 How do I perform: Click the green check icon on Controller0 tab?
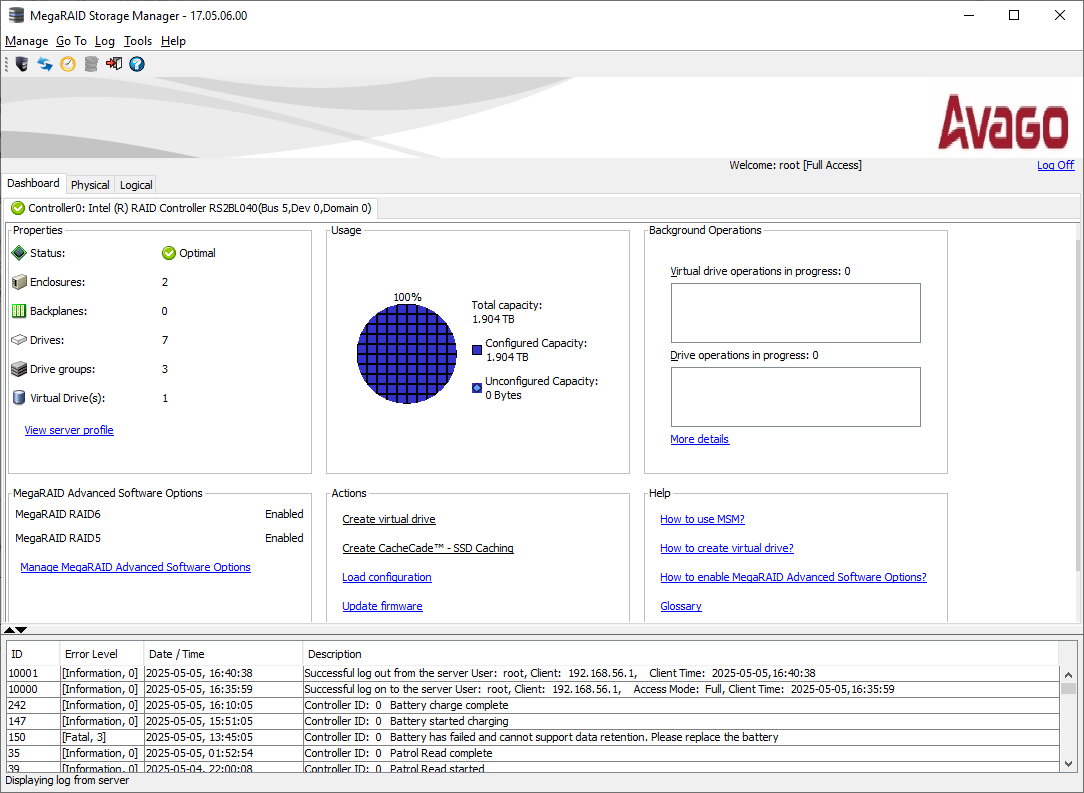pos(18,208)
